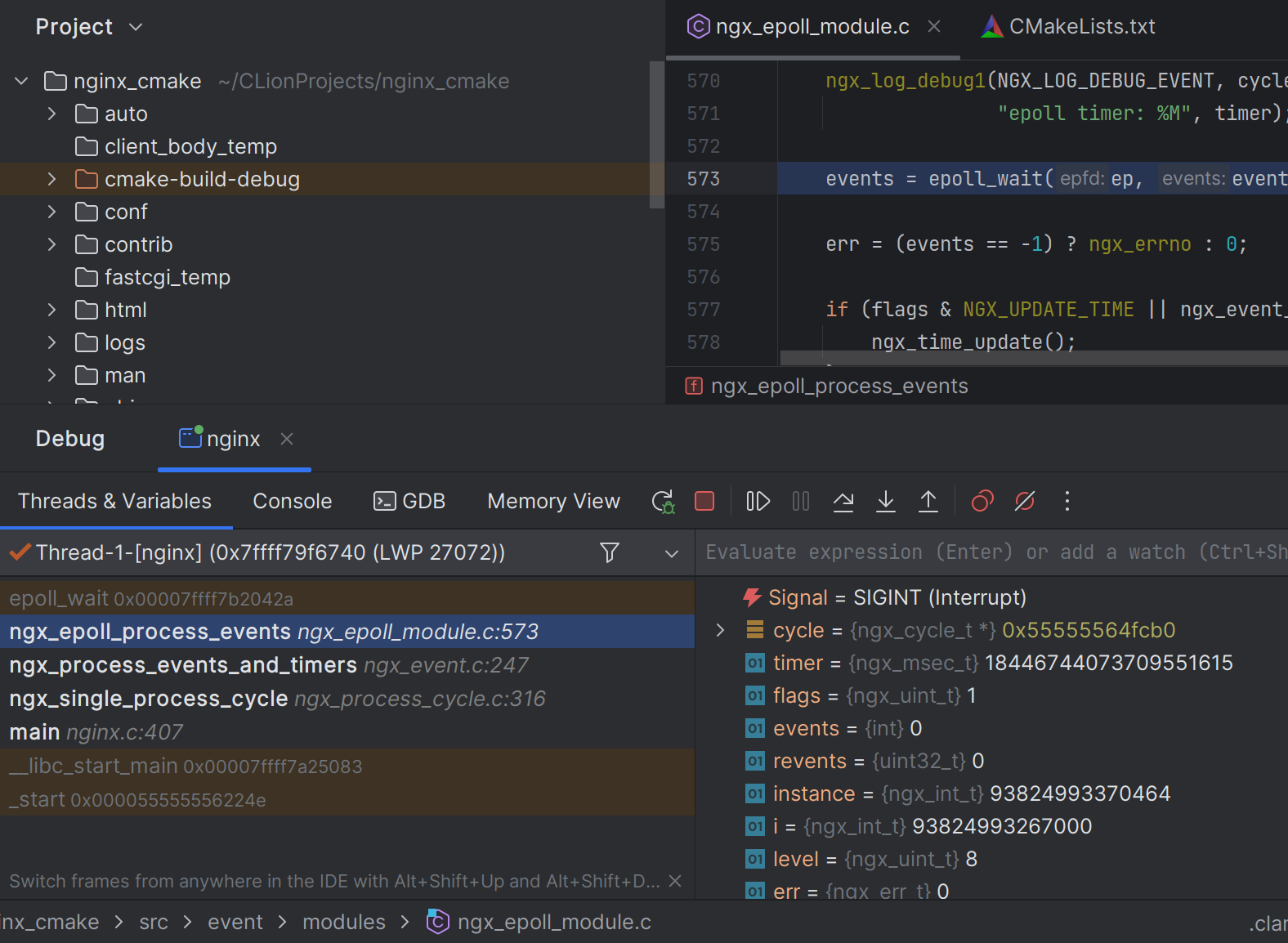Expand the html folder
1288x943 pixels.
[52, 310]
